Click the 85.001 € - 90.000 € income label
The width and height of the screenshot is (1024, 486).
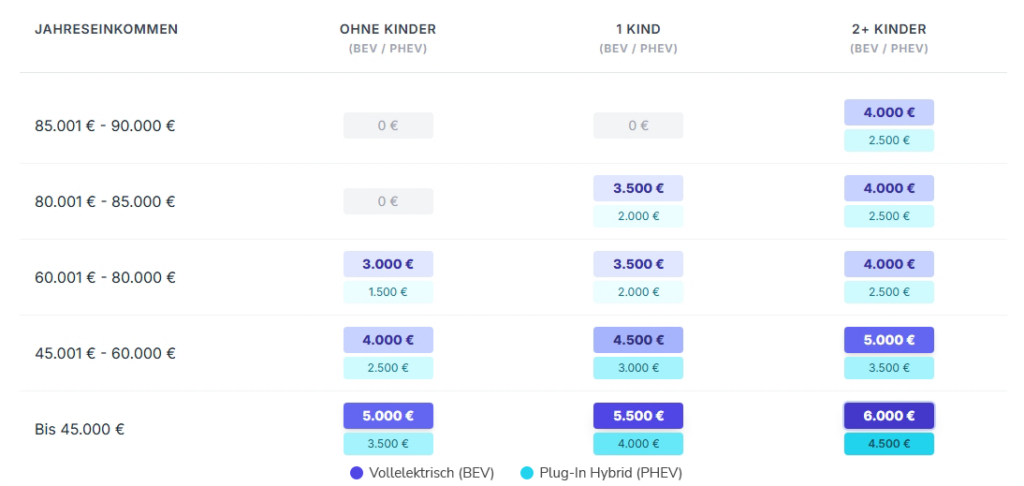tap(105, 126)
